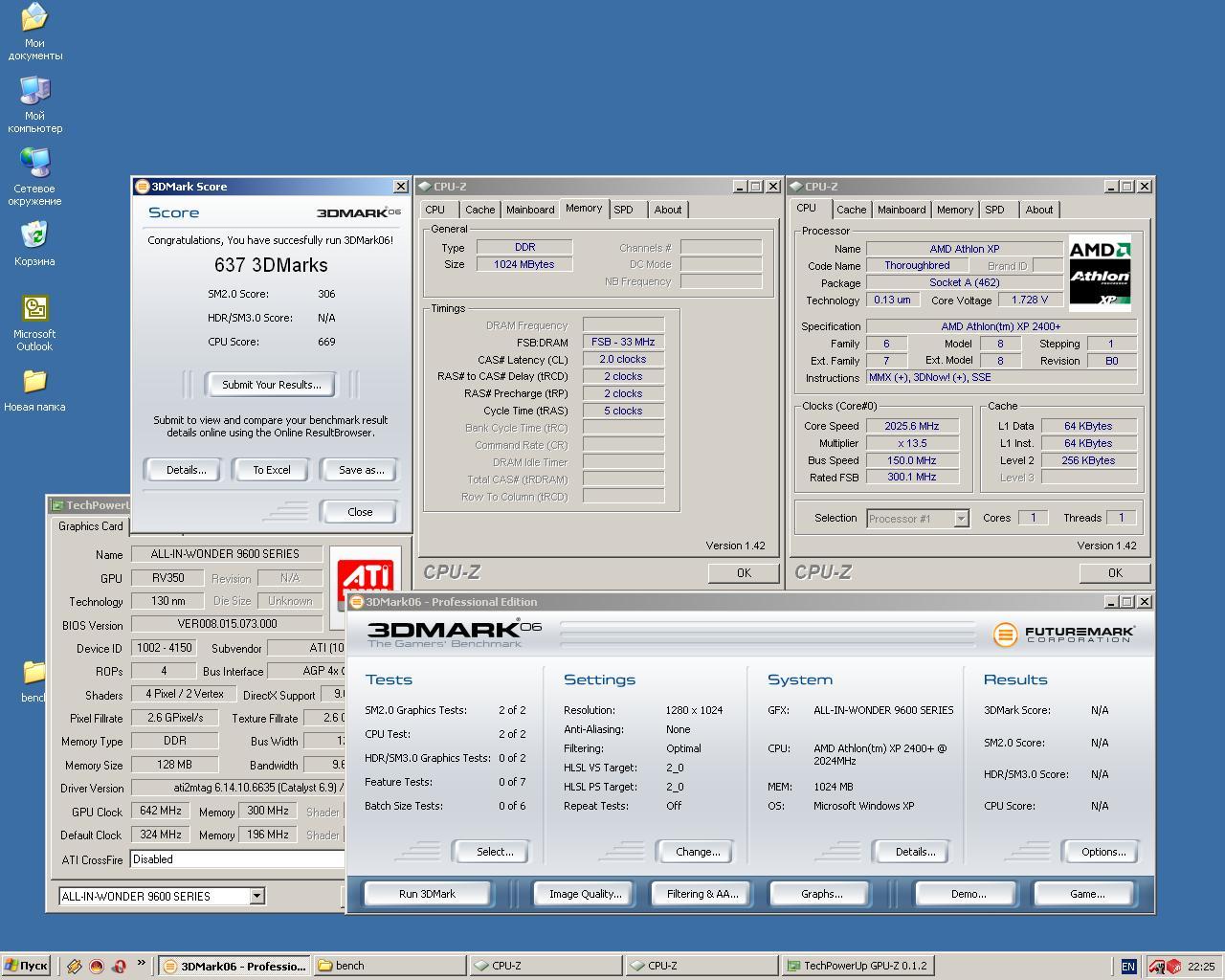Click the red ATI tray icon
Image resolution: width=1225 pixels, height=980 pixels.
(x=1156, y=967)
